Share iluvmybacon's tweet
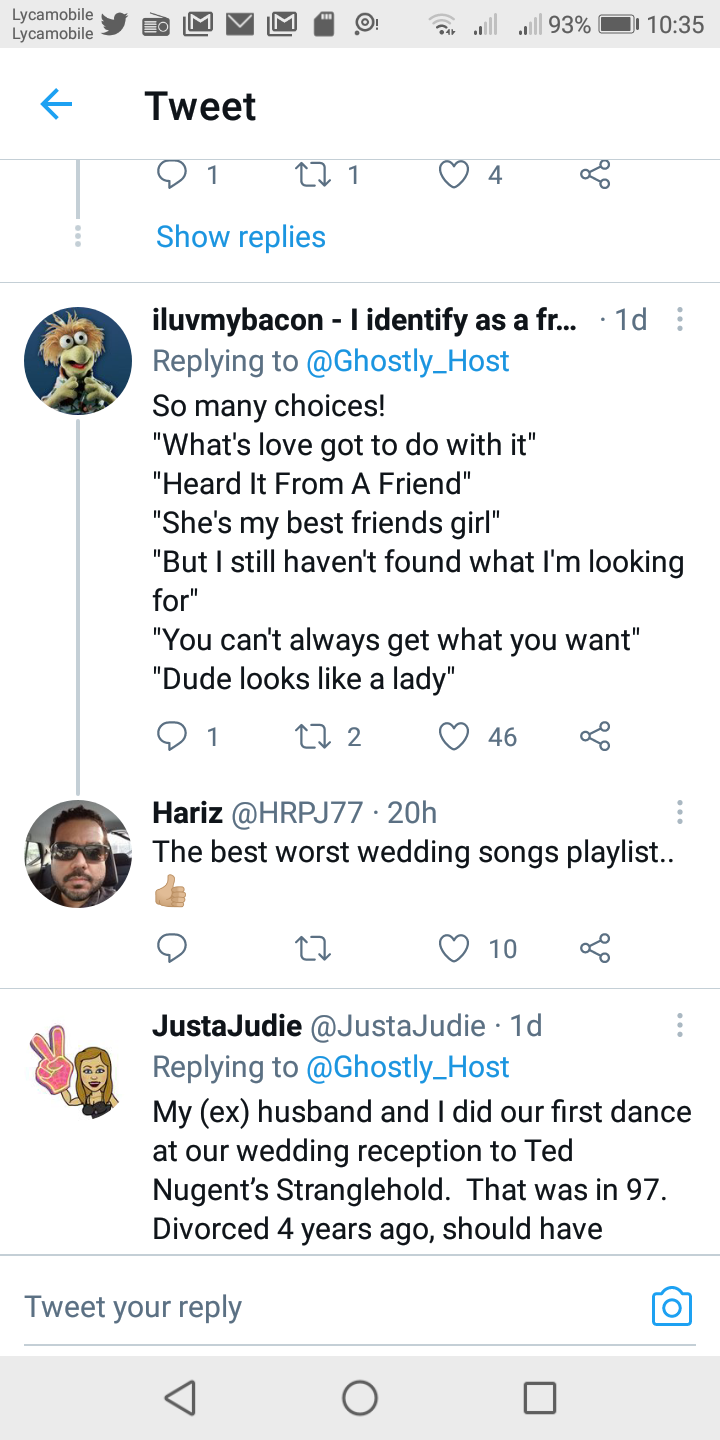 595,737
